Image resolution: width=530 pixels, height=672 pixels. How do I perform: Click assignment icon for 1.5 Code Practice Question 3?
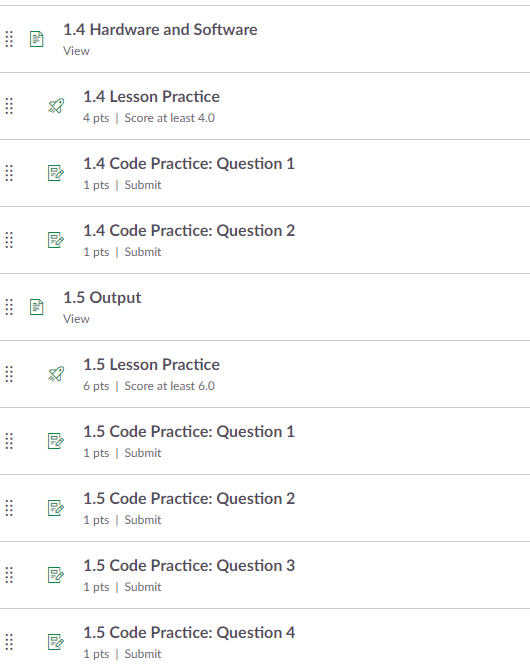coord(56,575)
